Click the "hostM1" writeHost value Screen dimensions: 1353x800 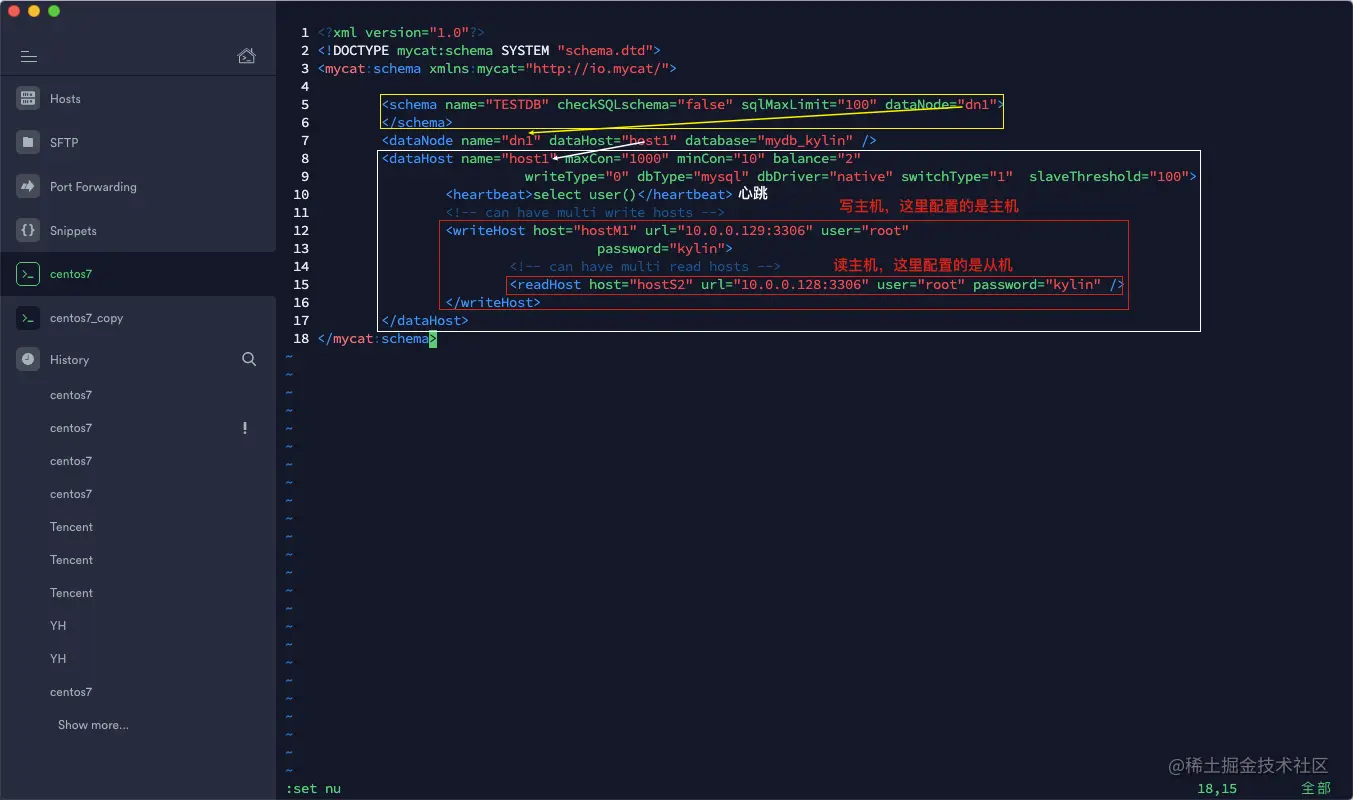605,231
